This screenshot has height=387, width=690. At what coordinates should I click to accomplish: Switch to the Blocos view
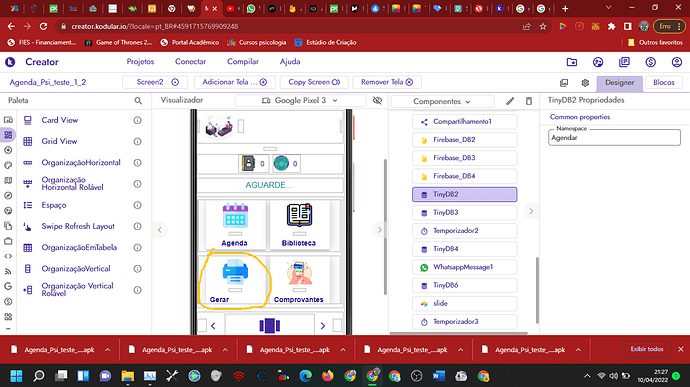click(x=664, y=82)
